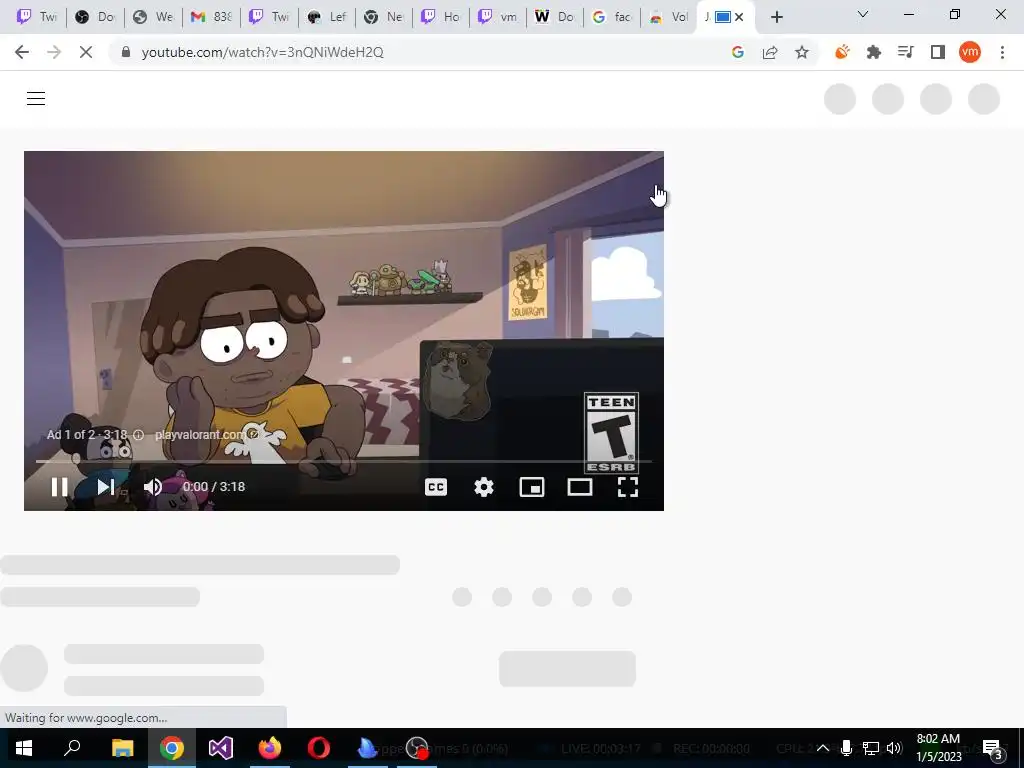This screenshot has height=768, width=1024.
Task: Toggle Chrome side panel
Action: pyautogui.click(x=938, y=52)
